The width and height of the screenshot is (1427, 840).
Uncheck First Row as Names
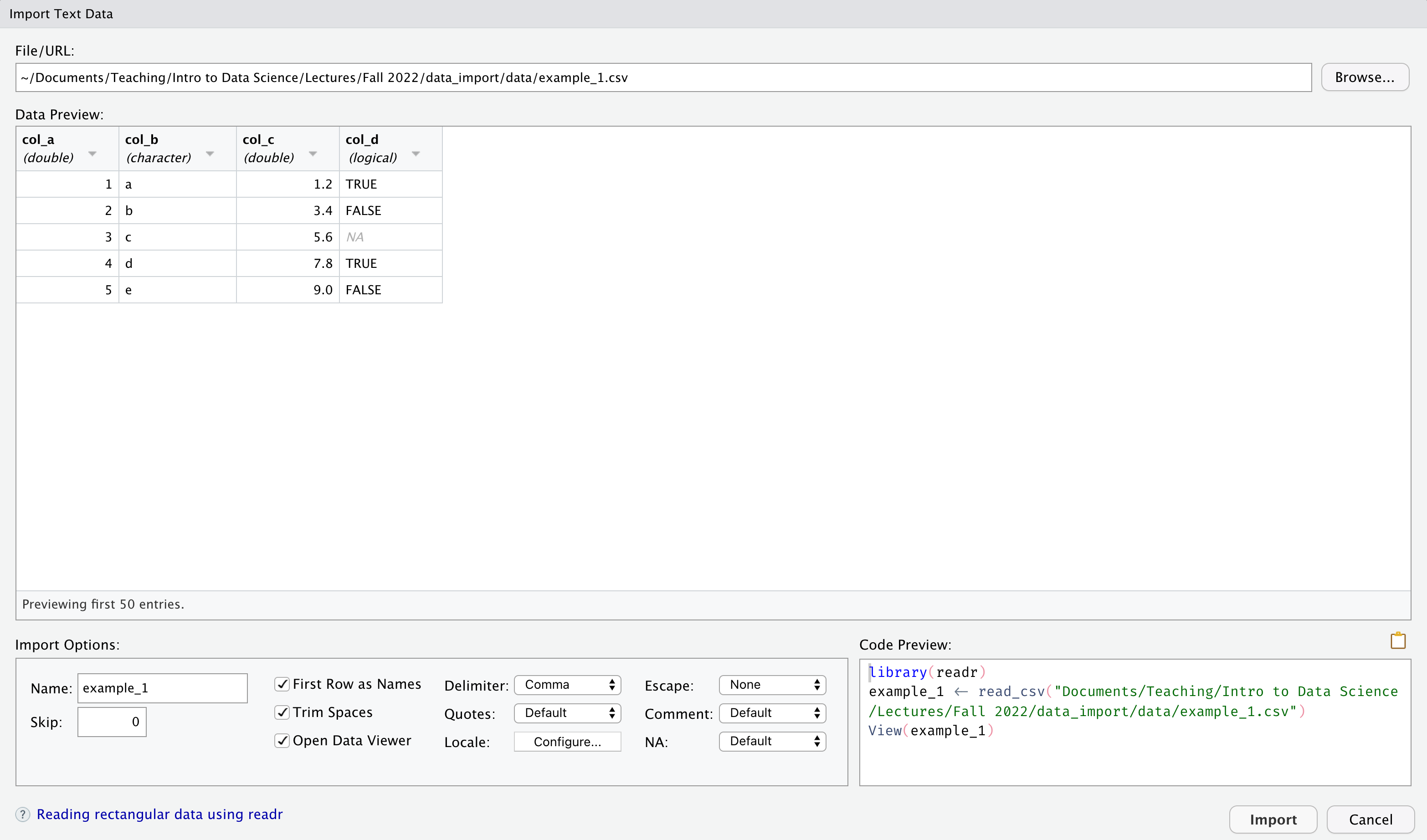(x=282, y=684)
